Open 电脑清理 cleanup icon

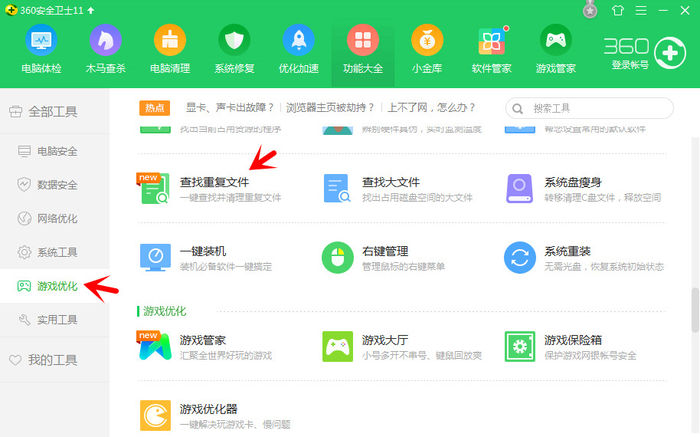pyautogui.click(x=170, y=40)
